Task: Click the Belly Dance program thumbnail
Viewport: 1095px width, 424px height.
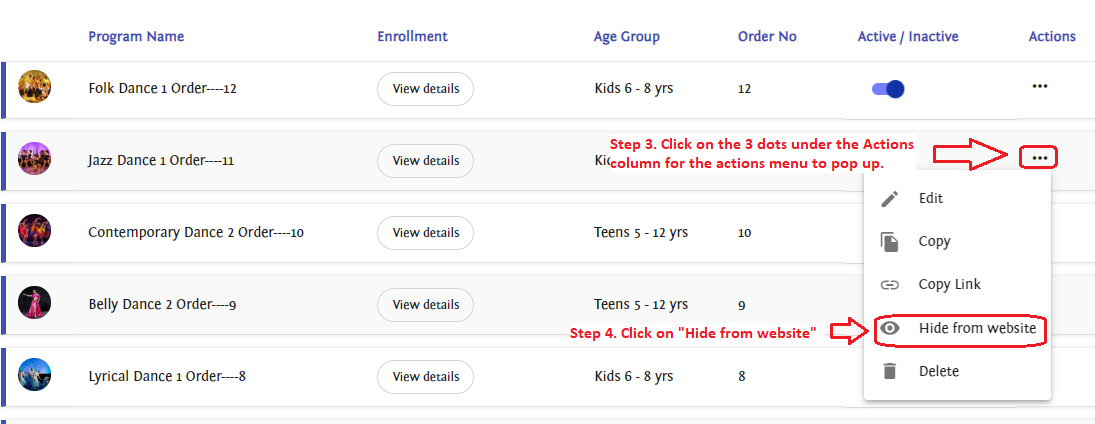Action: 35,303
